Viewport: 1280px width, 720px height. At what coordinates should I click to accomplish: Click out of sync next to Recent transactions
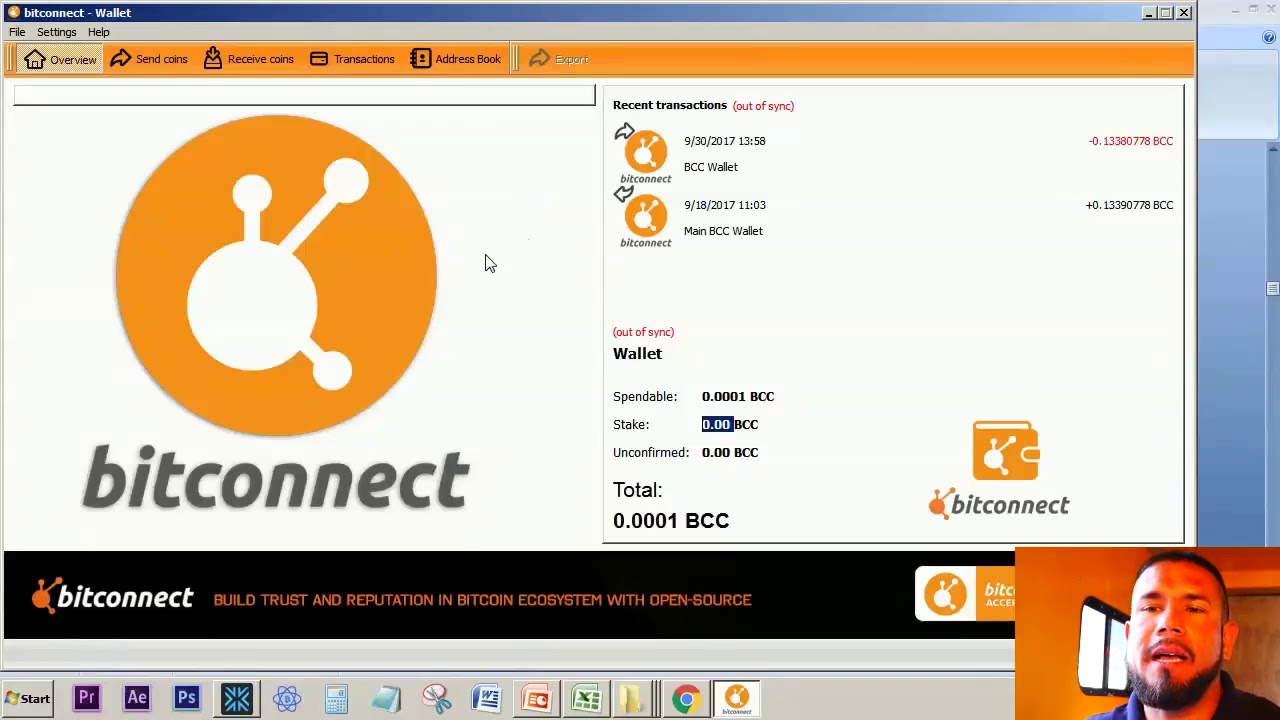(763, 106)
